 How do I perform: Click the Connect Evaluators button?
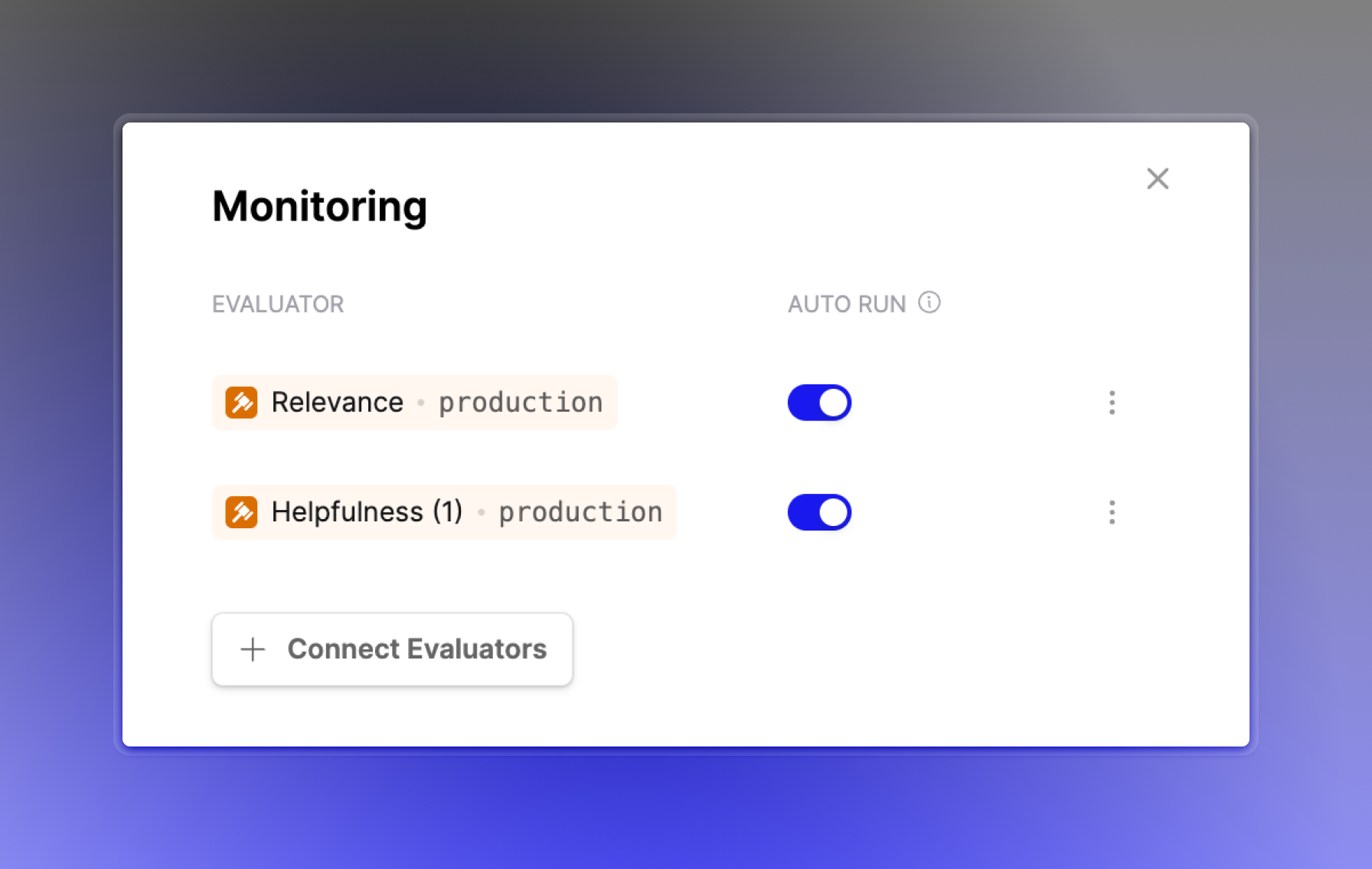click(392, 649)
